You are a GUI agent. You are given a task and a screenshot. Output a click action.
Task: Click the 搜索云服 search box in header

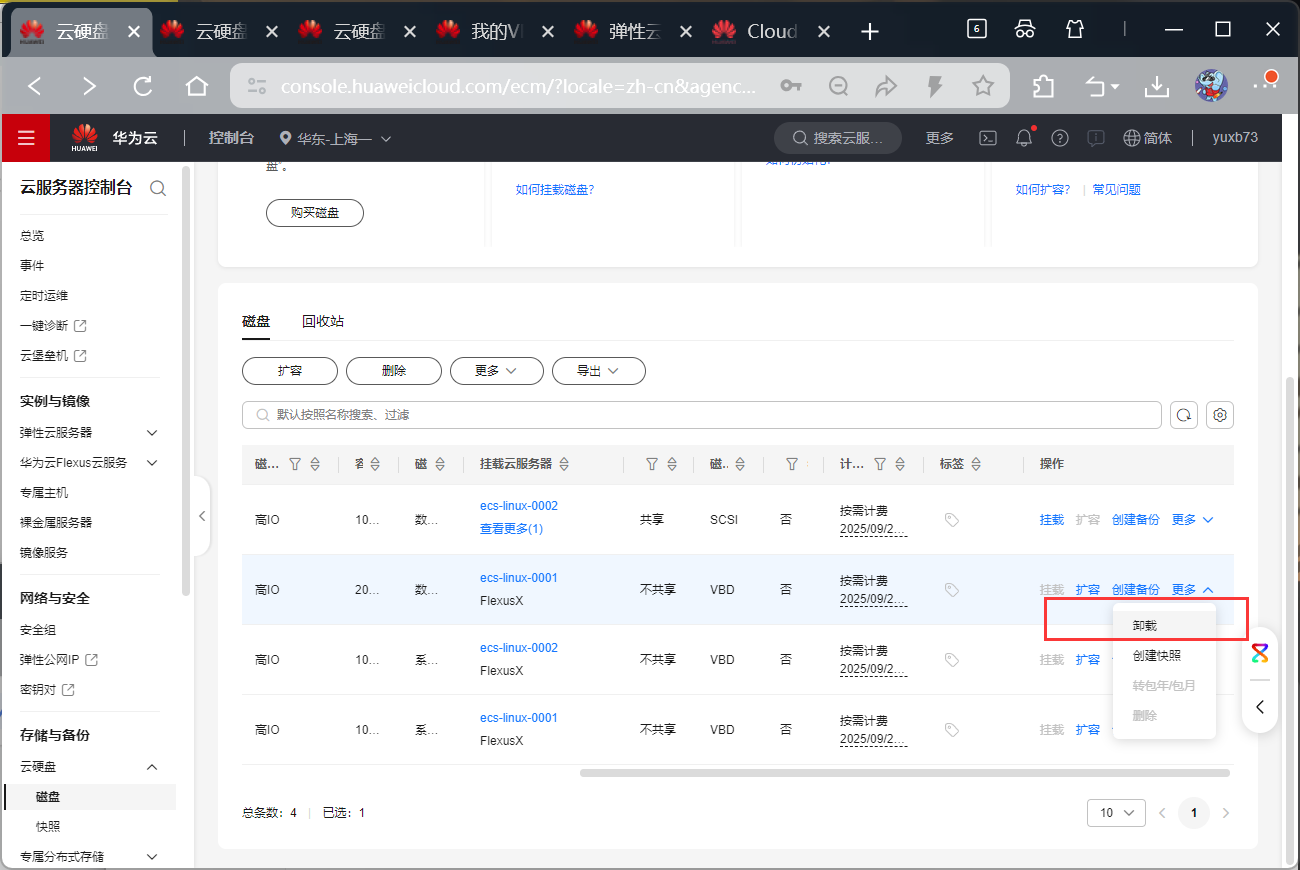point(838,138)
